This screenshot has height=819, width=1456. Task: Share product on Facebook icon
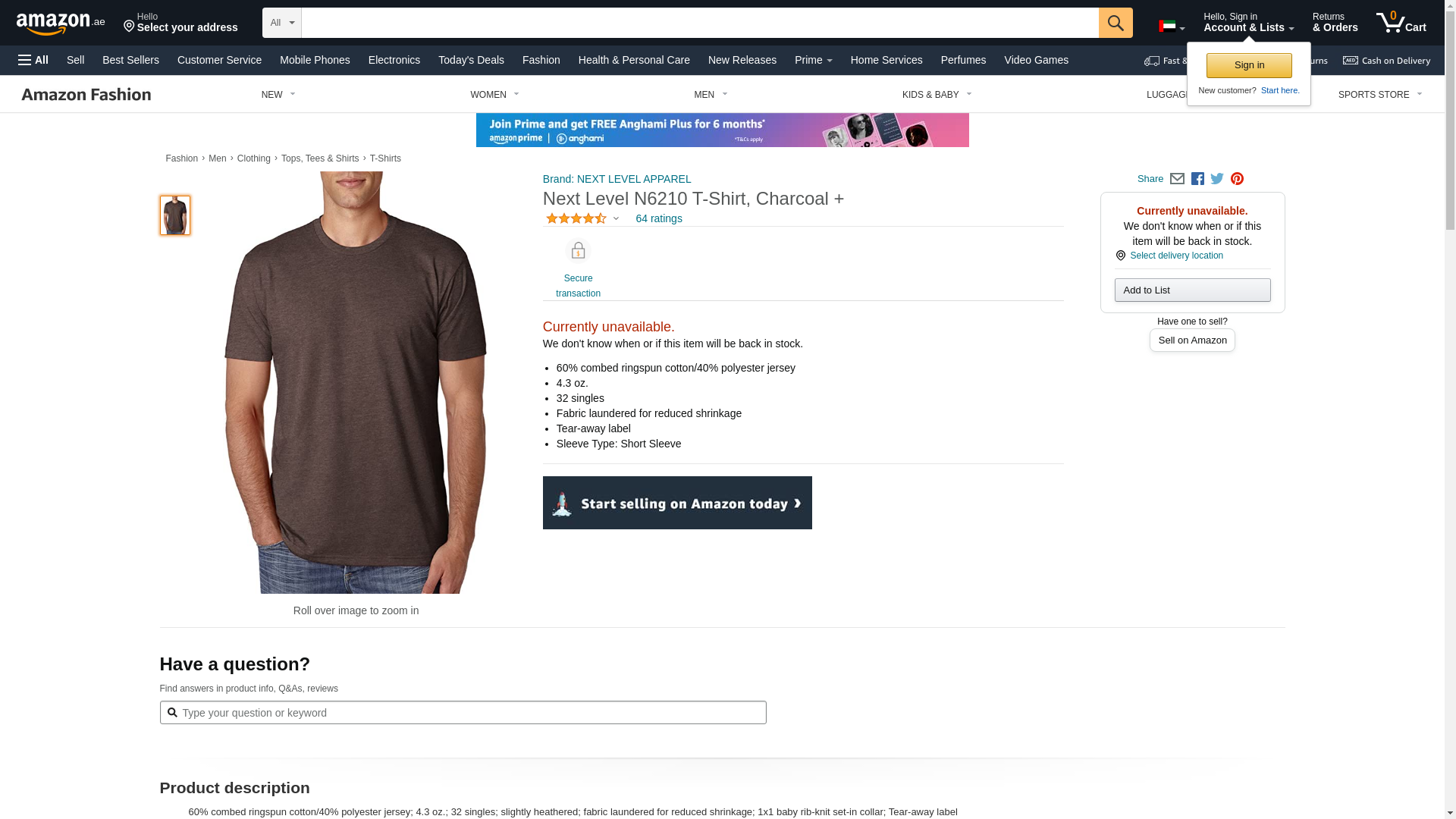click(1197, 179)
